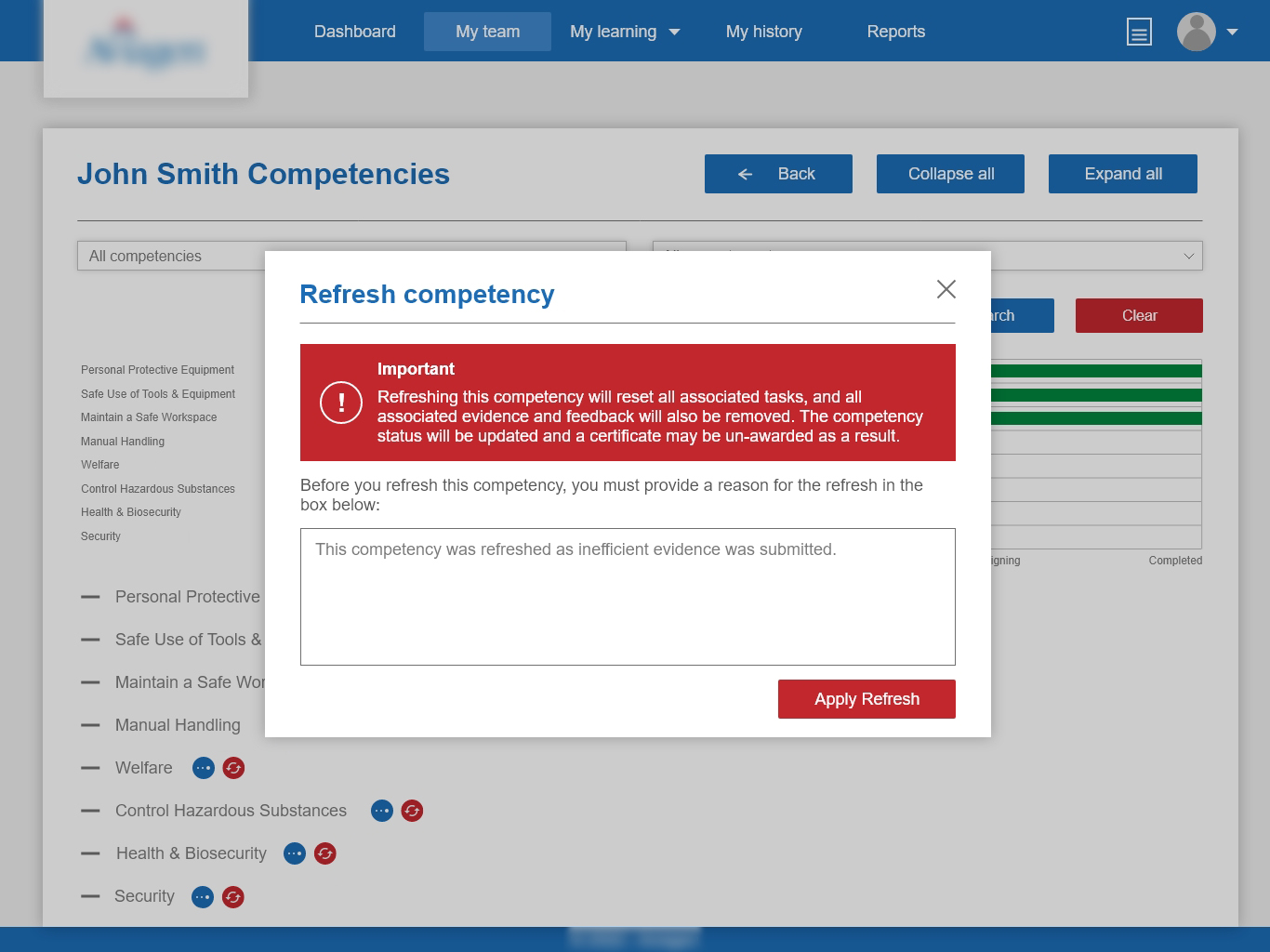Click the red refresh icon beside Security

232,897
